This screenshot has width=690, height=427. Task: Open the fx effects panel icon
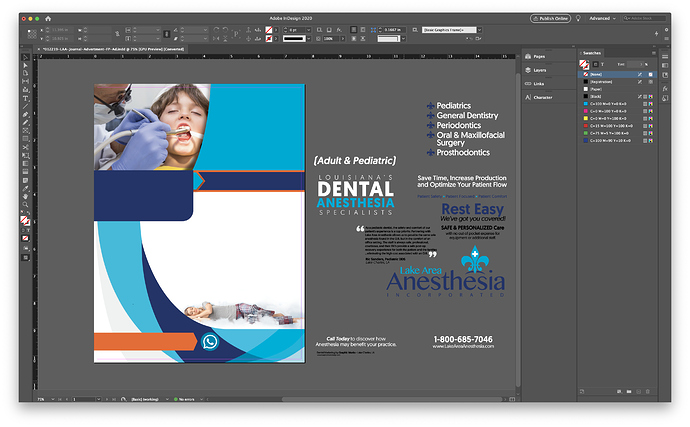click(x=665, y=88)
